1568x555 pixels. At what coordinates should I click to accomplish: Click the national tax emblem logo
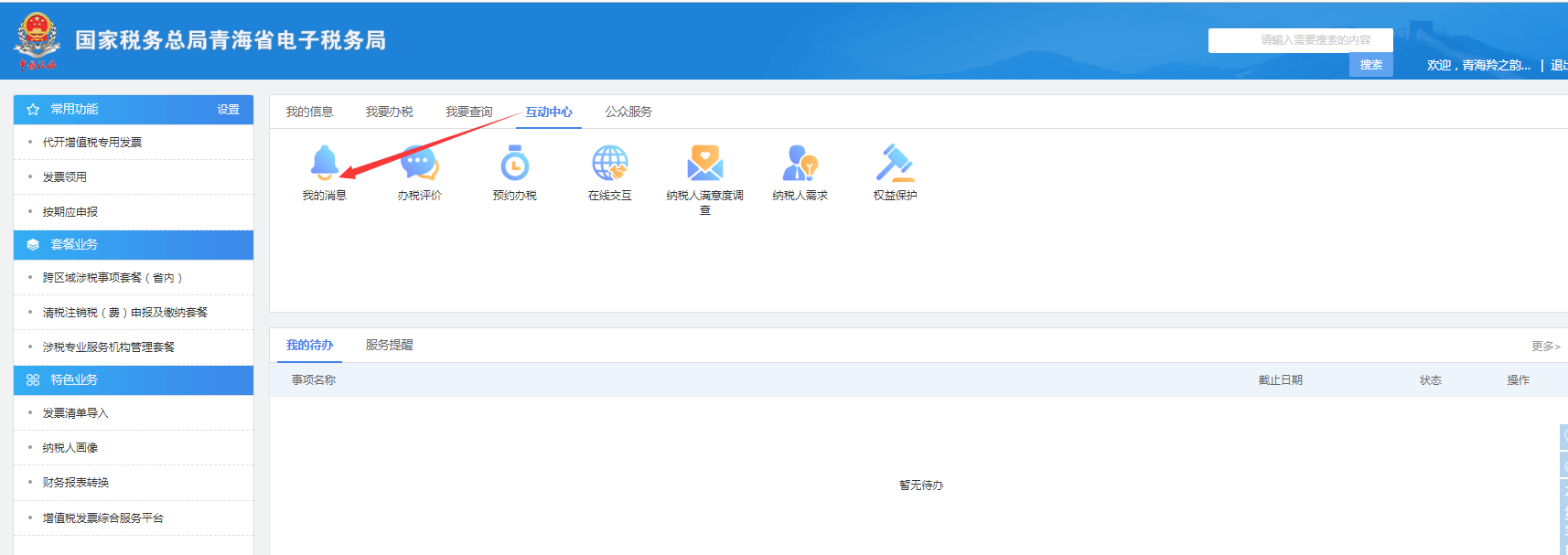37,40
